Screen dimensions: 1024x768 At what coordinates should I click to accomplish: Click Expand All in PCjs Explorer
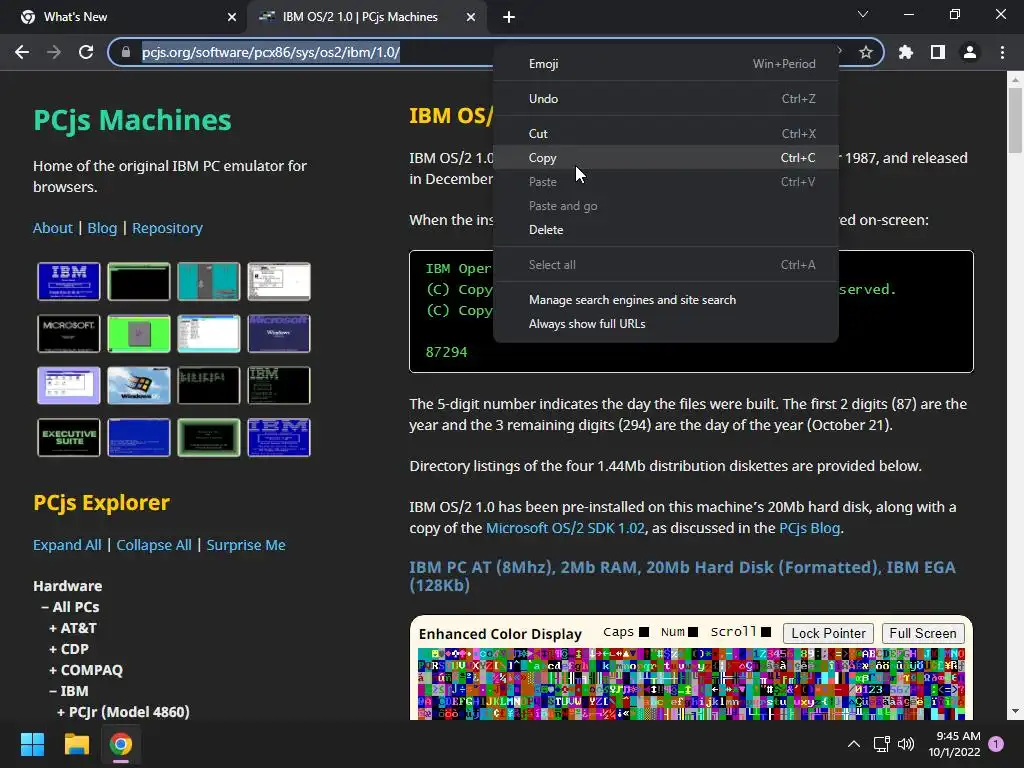pyautogui.click(x=67, y=545)
